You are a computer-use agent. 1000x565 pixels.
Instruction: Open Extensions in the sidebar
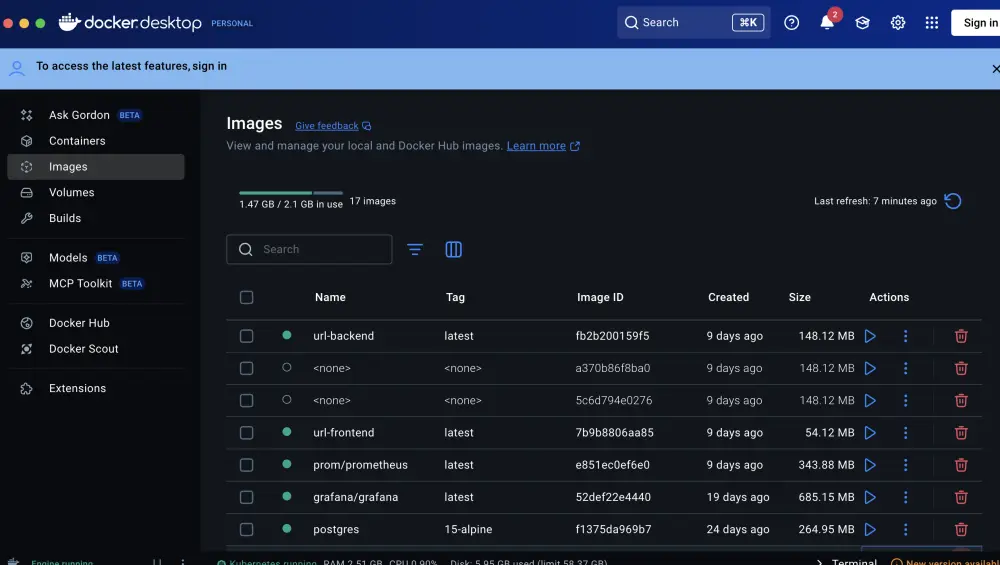96,388
